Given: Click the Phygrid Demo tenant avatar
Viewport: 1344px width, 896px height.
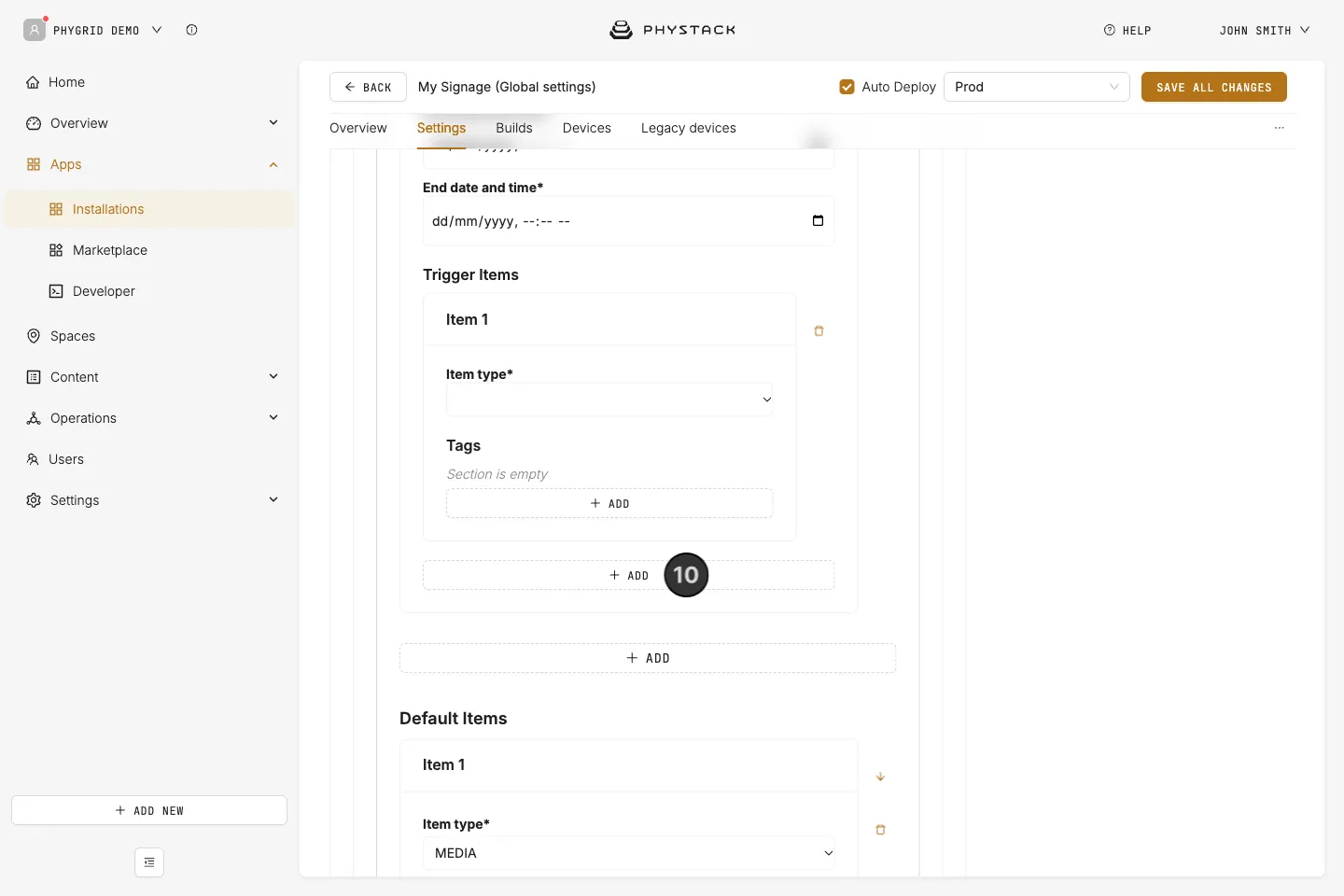Looking at the screenshot, I should [x=35, y=30].
